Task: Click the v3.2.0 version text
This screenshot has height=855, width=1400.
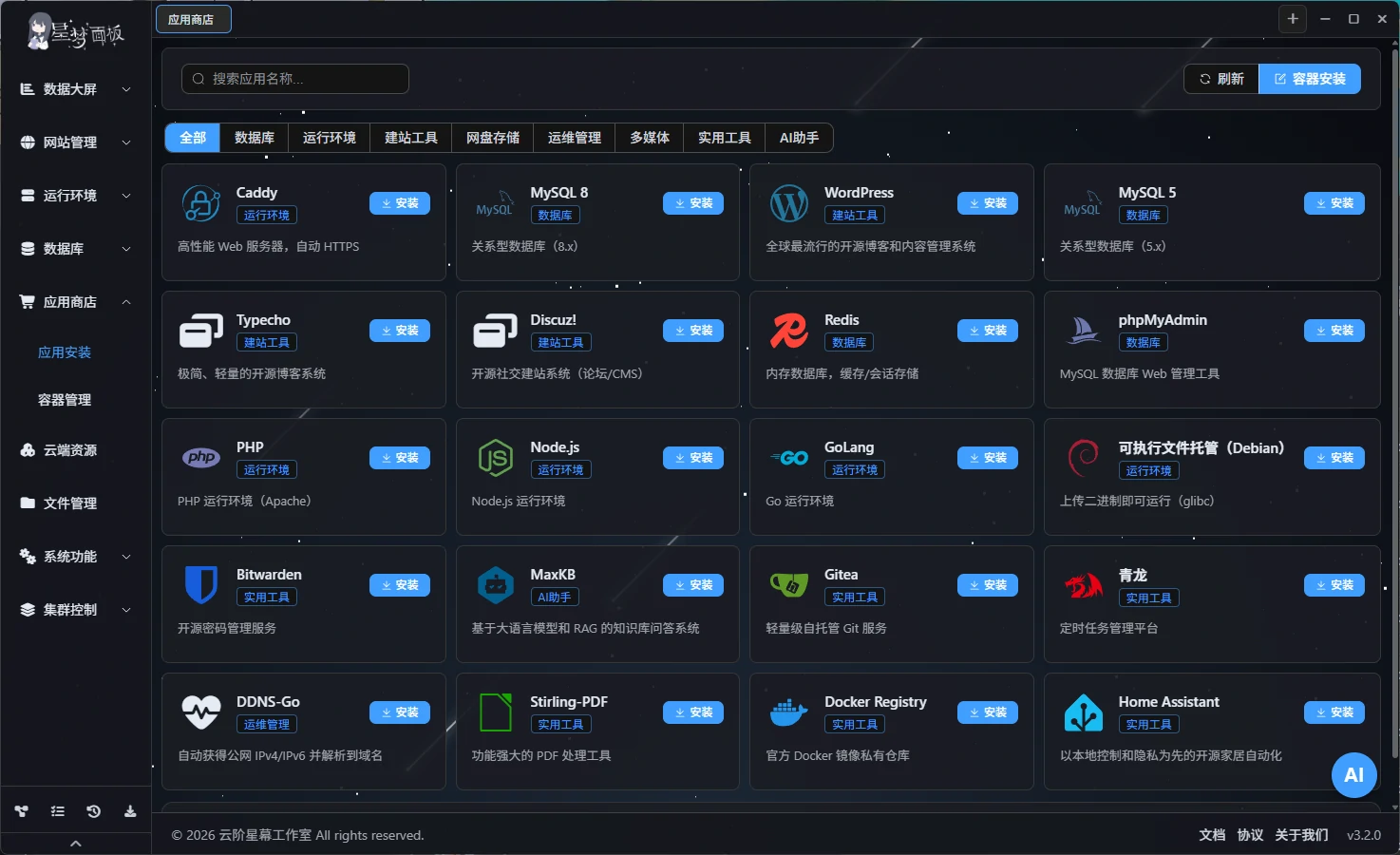Action: [1364, 835]
